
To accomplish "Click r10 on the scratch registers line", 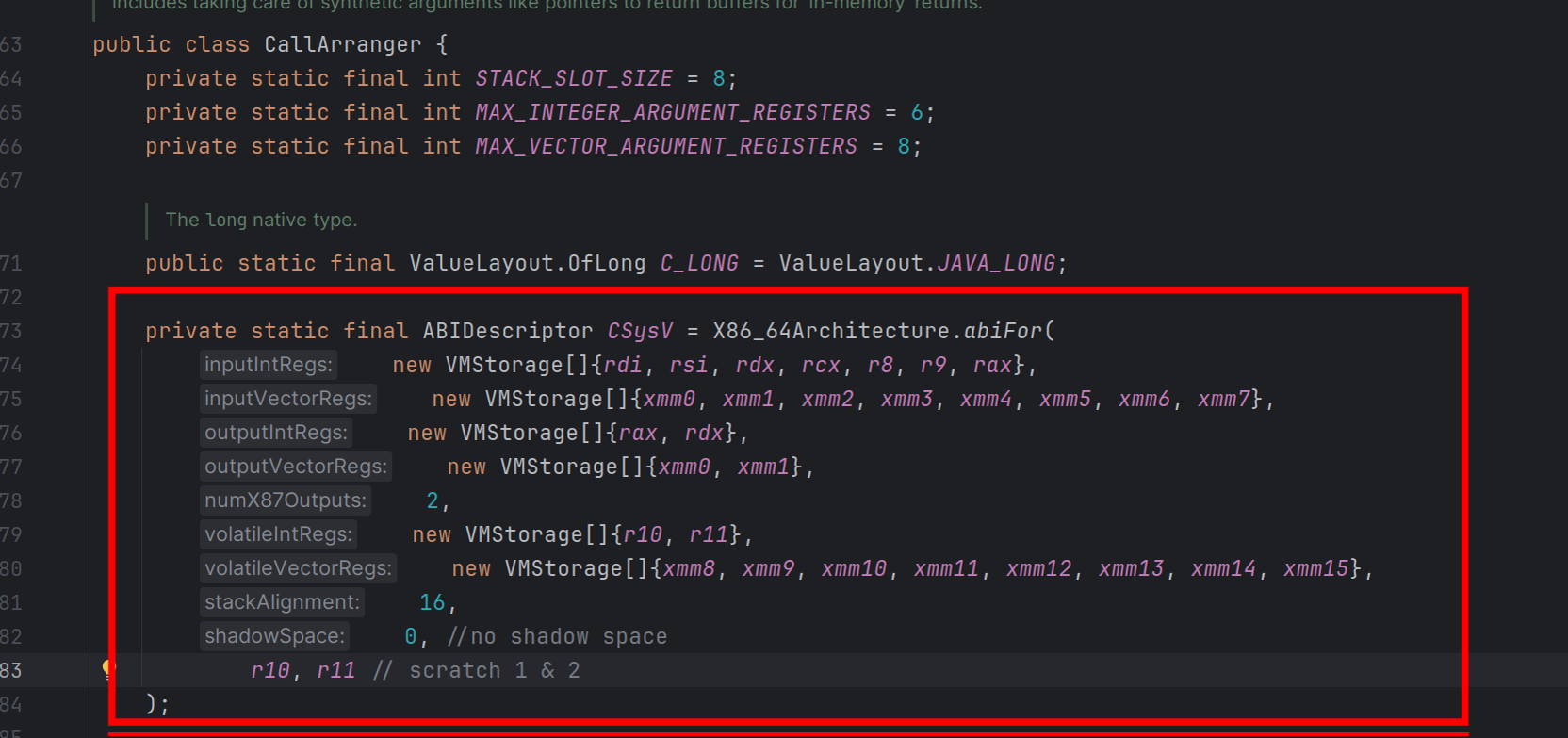I will [x=270, y=670].
